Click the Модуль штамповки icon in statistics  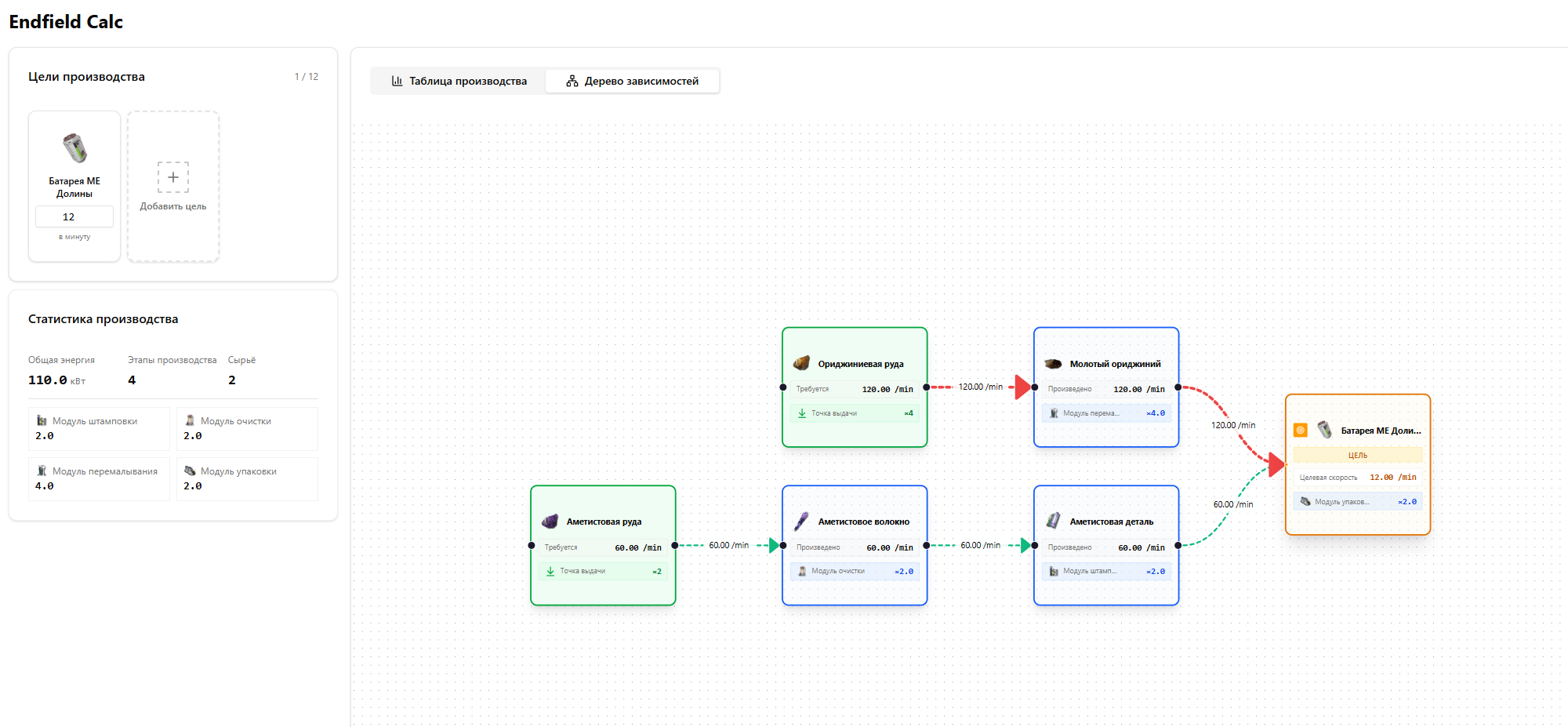42,421
